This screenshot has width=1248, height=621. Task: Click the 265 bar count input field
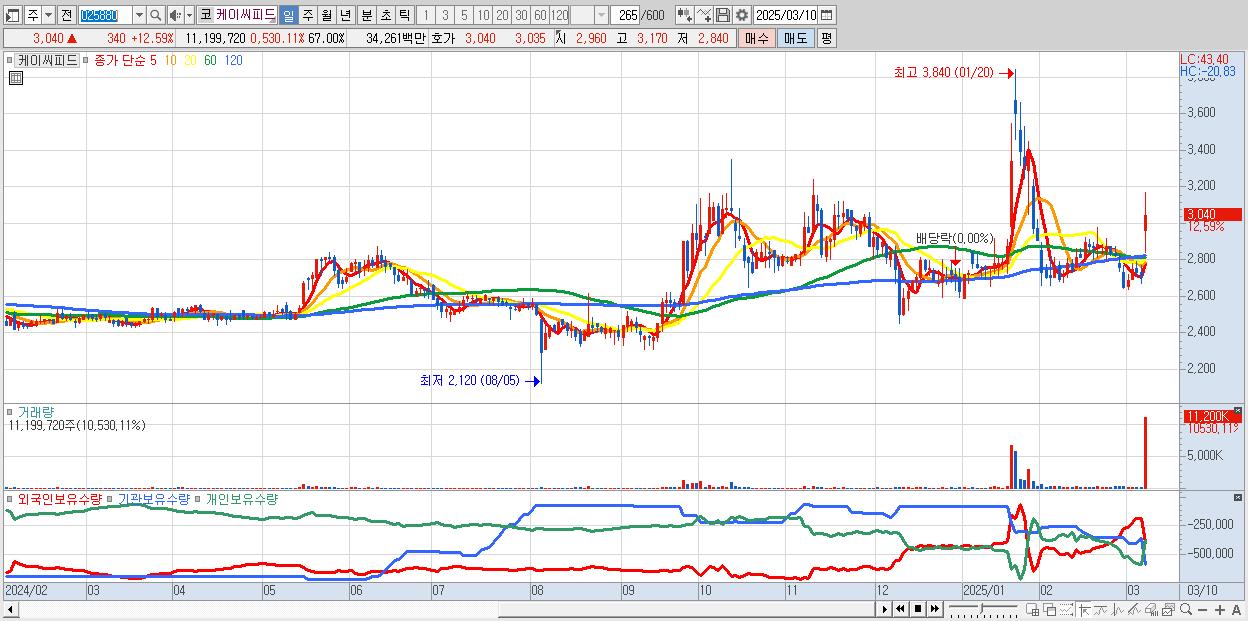click(624, 15)
